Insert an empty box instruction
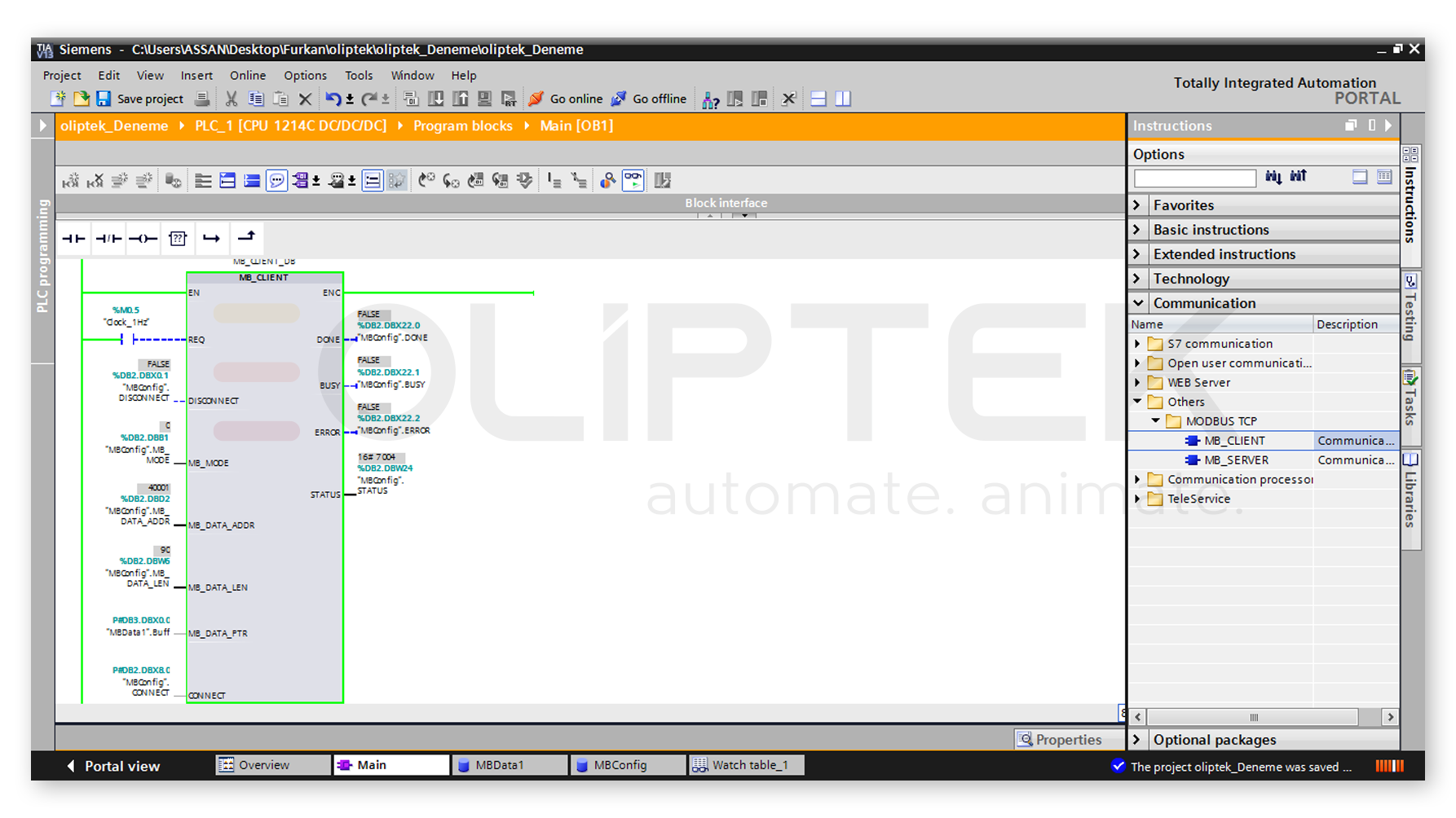1456x818 pixels. (x=177, y=239)
